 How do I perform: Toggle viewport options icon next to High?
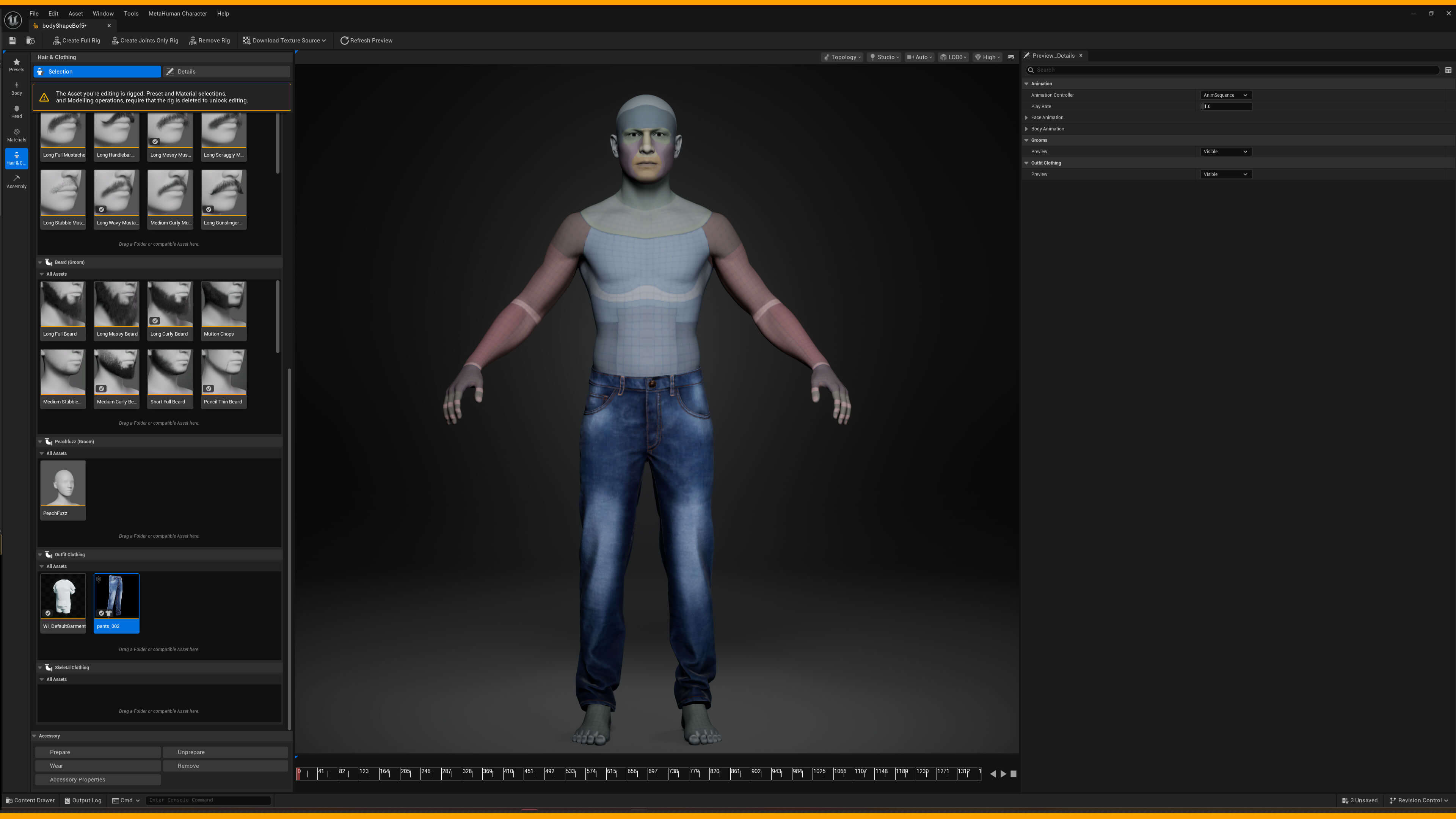pyautogui.click(x=1010, y=57)
